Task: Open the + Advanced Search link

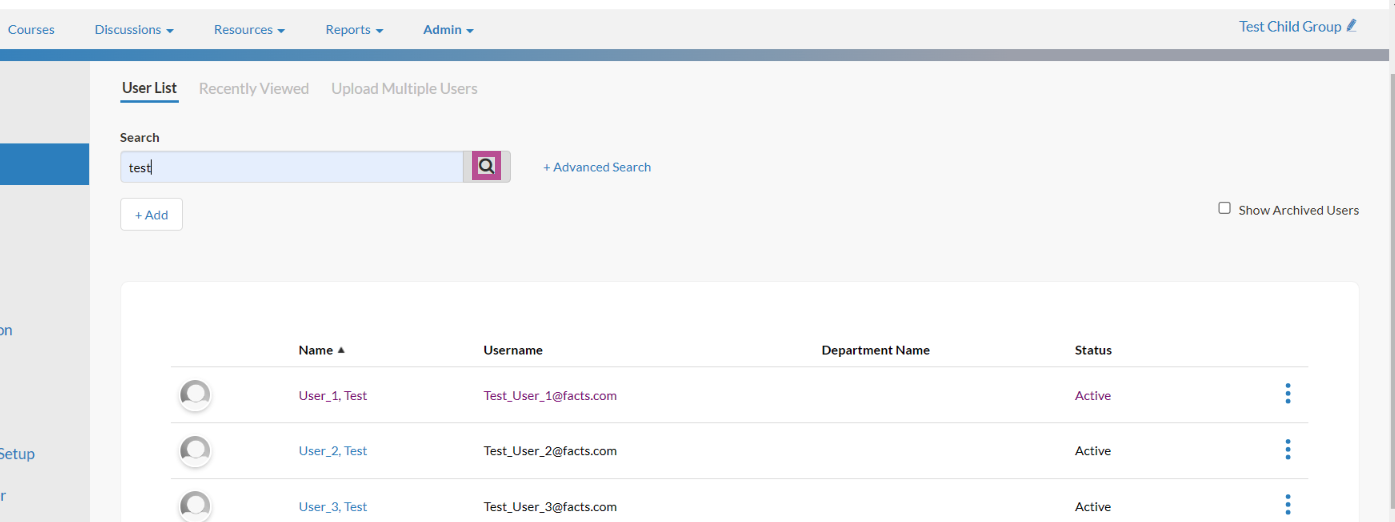Action: pyautogui.click(x=597, y=167)
